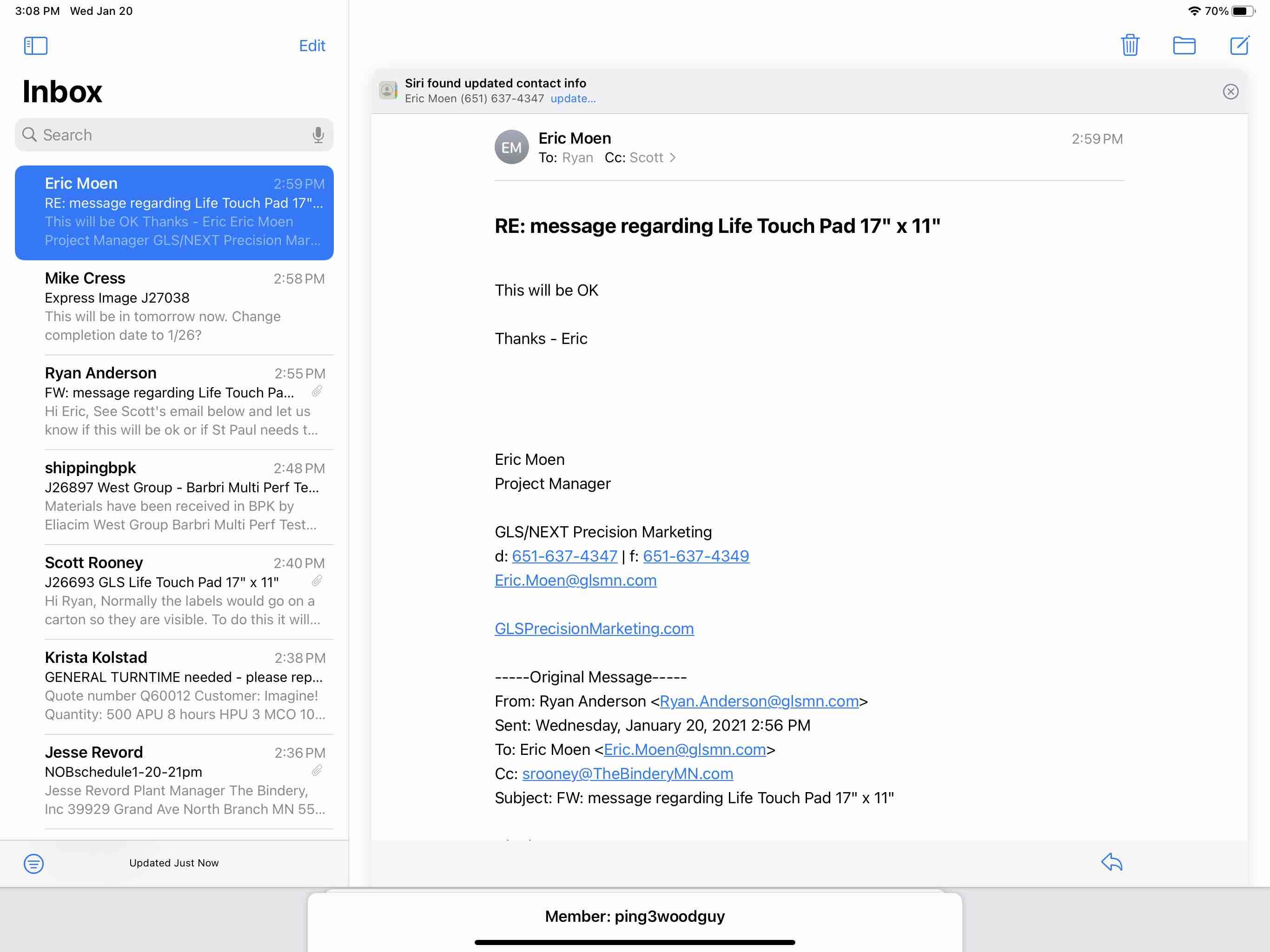The height and width of the screenshot is (952, 1270).
Task: Tap direct phone number 651-637-4347
Action: point(564,556)
